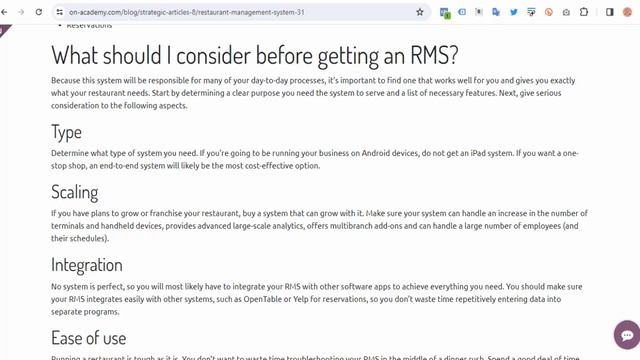Click text 'their schedules).' in Scaling section
The width and height of the screenshot is (640, 360).
tap(80, 239)
